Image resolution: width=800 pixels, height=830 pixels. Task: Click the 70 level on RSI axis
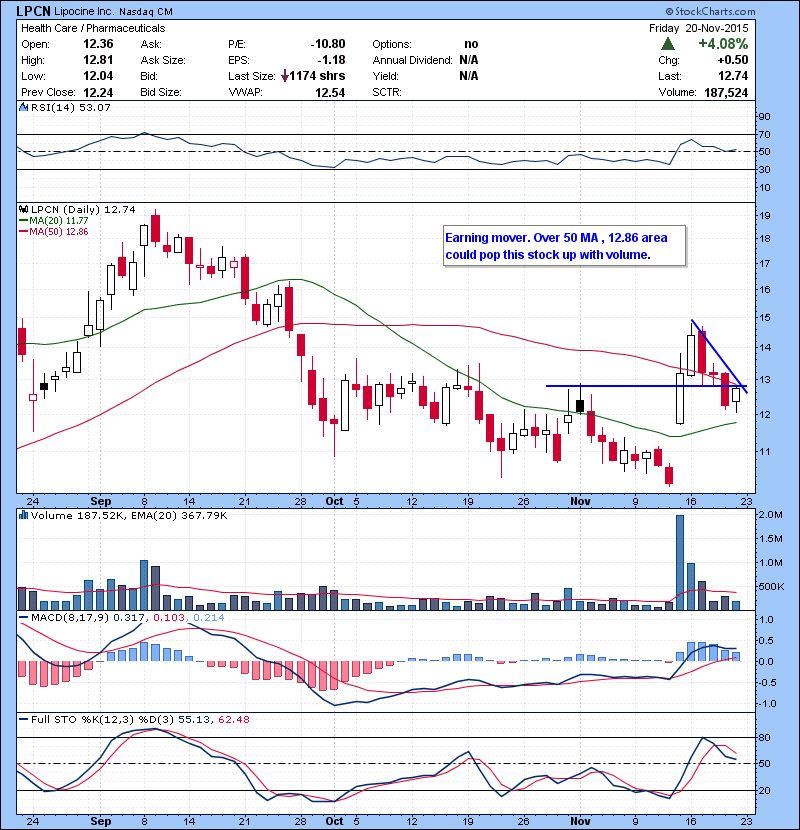[765, 134]
